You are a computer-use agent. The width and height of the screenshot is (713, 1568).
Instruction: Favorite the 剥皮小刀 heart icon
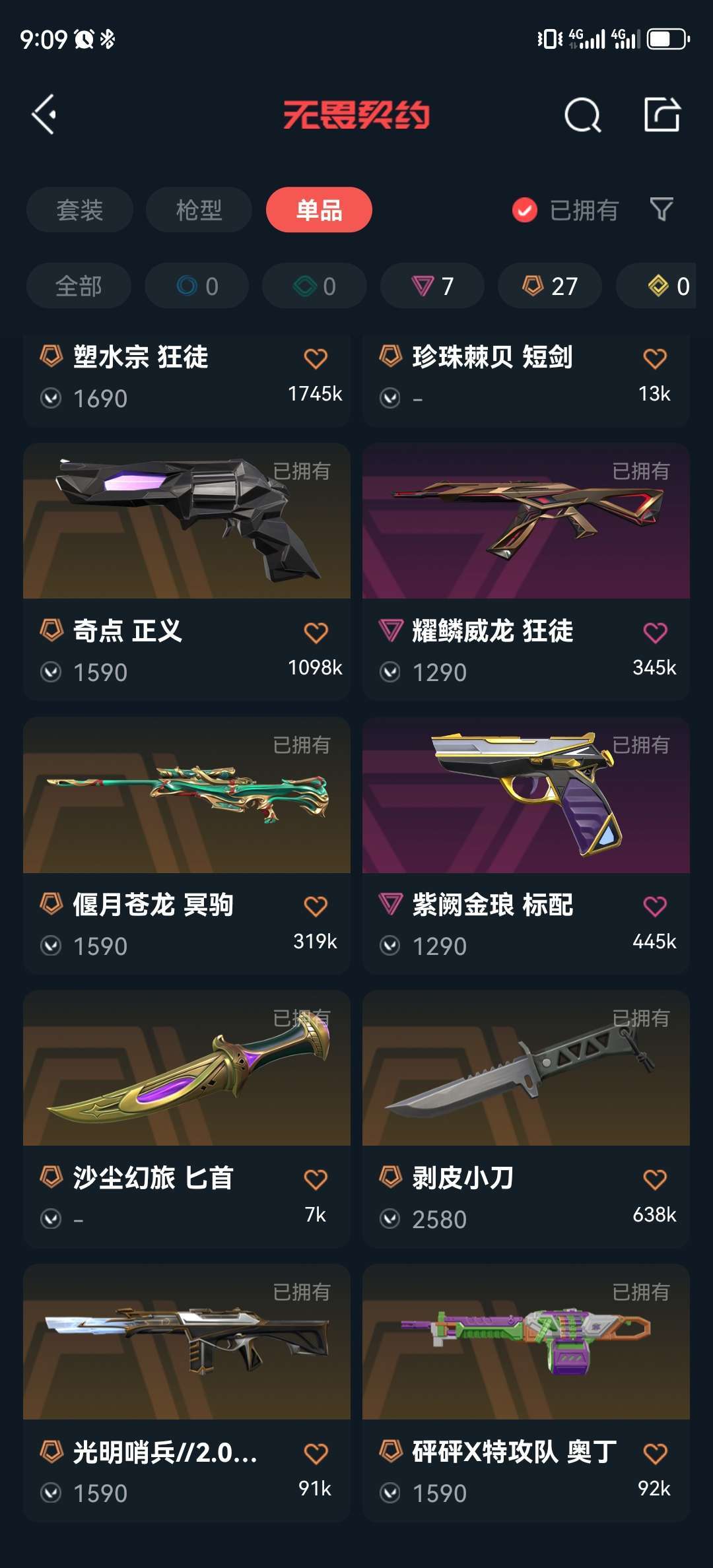coord(655,1179)
